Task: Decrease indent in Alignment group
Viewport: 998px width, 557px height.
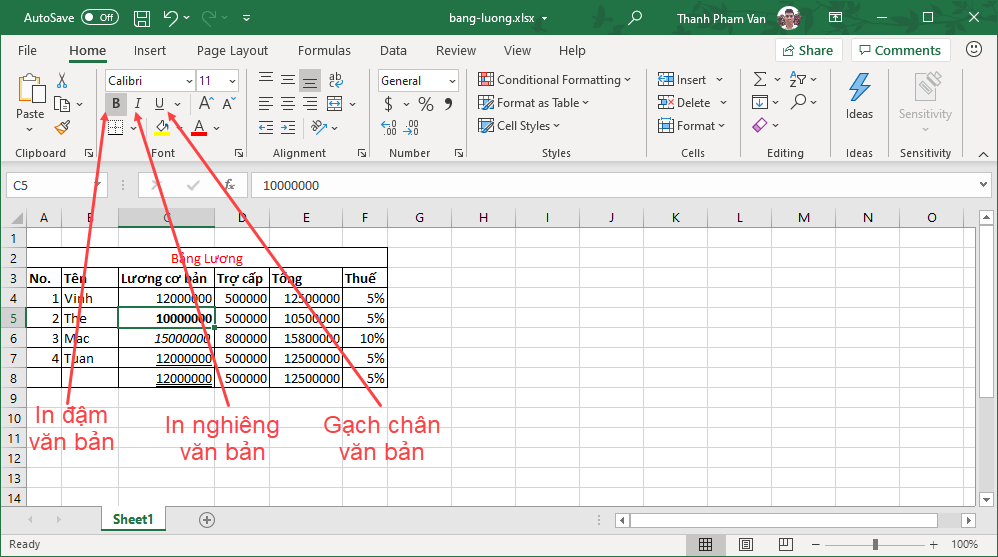Action: coord(266,127)
